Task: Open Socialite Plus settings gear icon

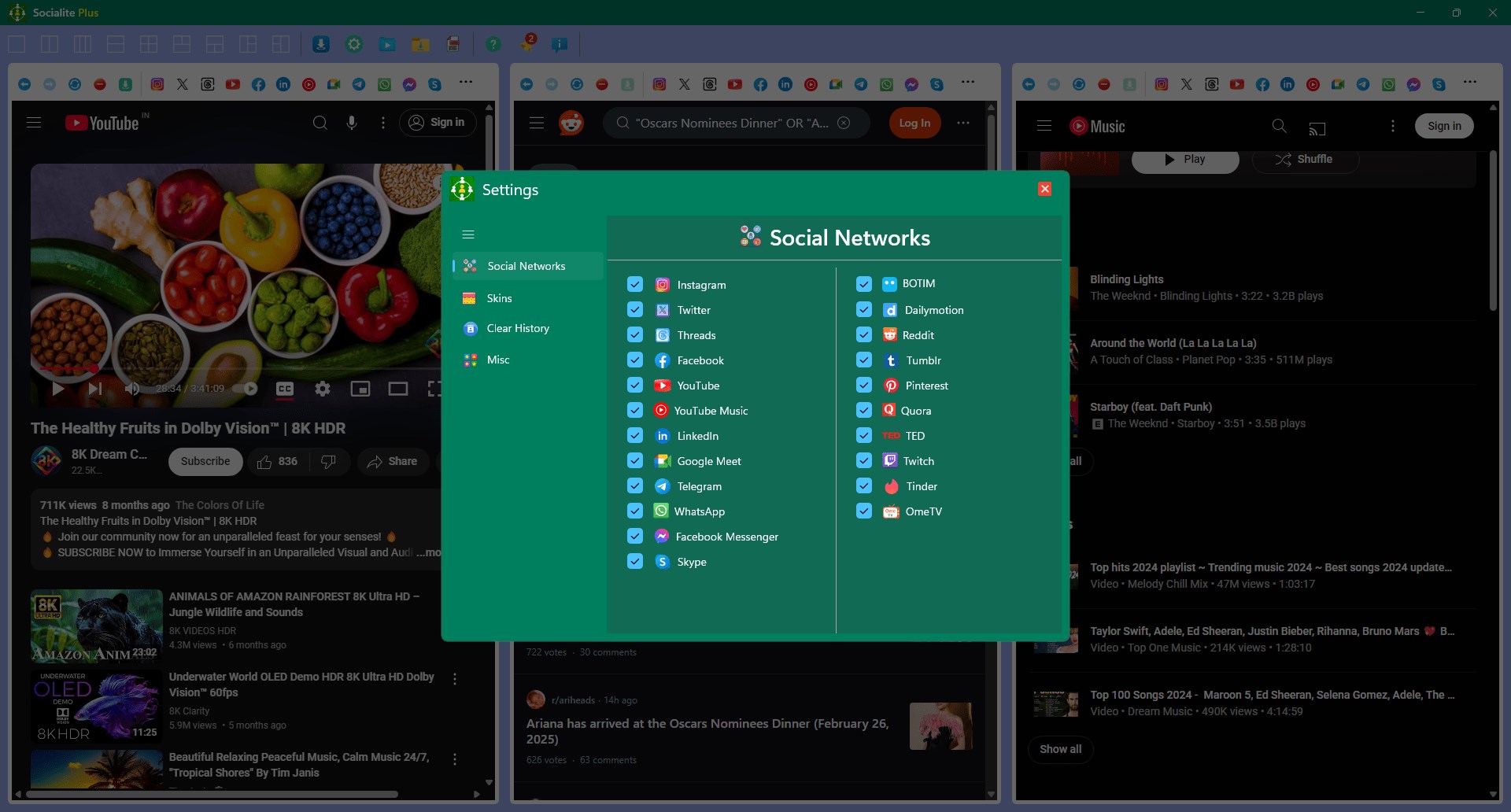Action: pos(353,45)
